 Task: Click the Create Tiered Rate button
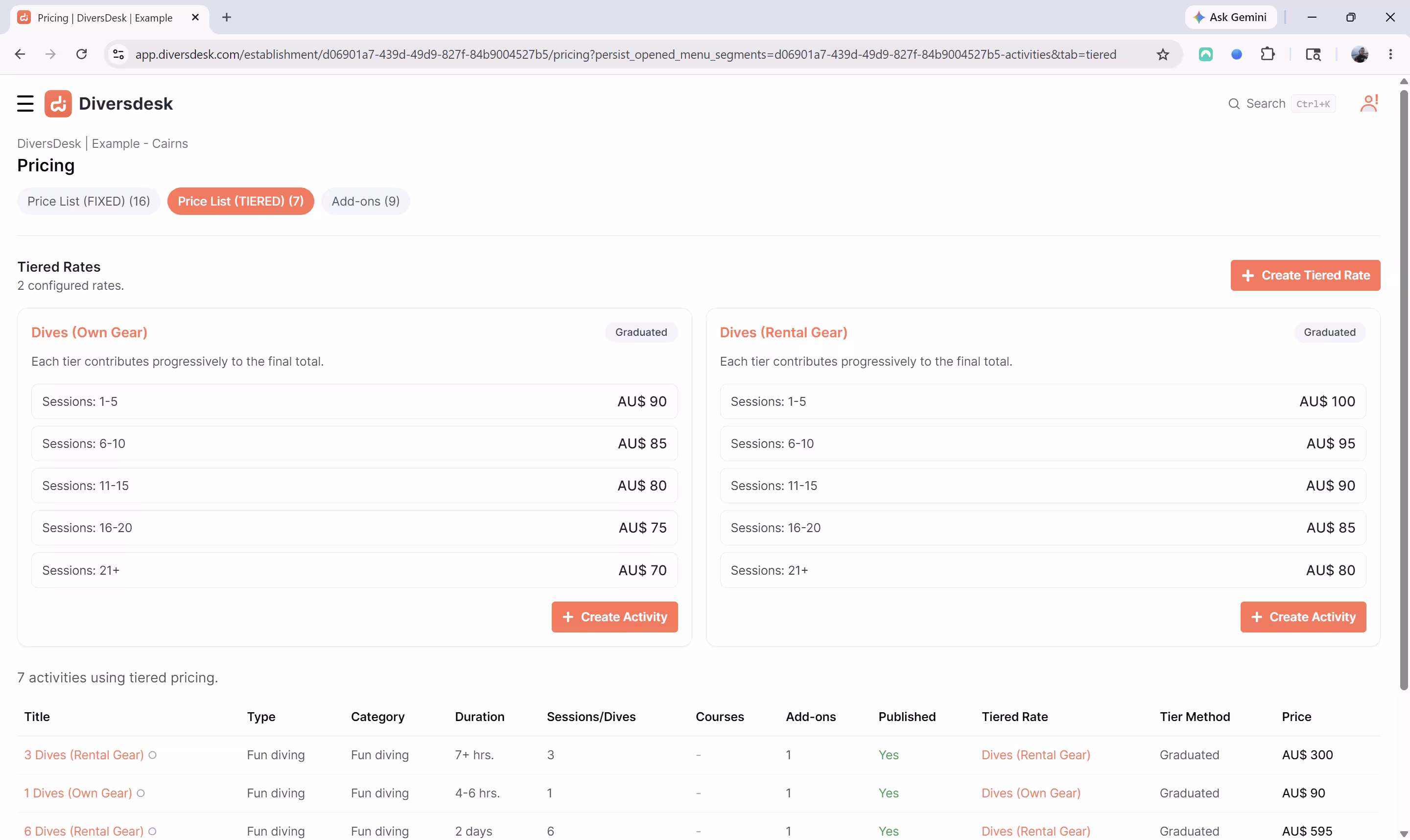pos(1305,275)
